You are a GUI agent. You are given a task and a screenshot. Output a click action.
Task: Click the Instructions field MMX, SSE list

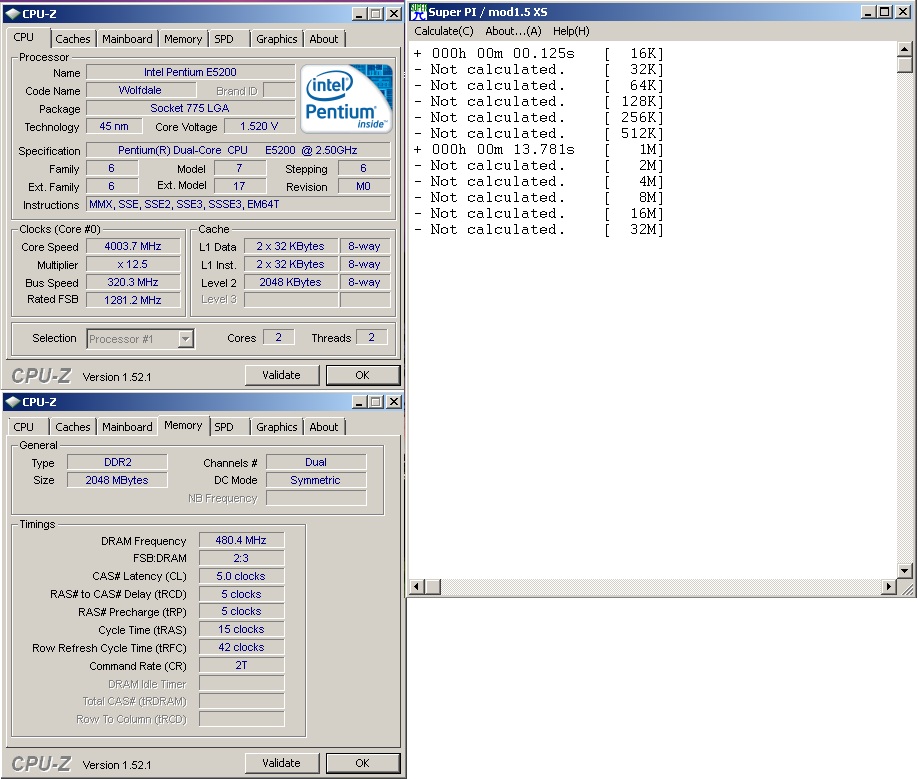click(x=238, y=204)
